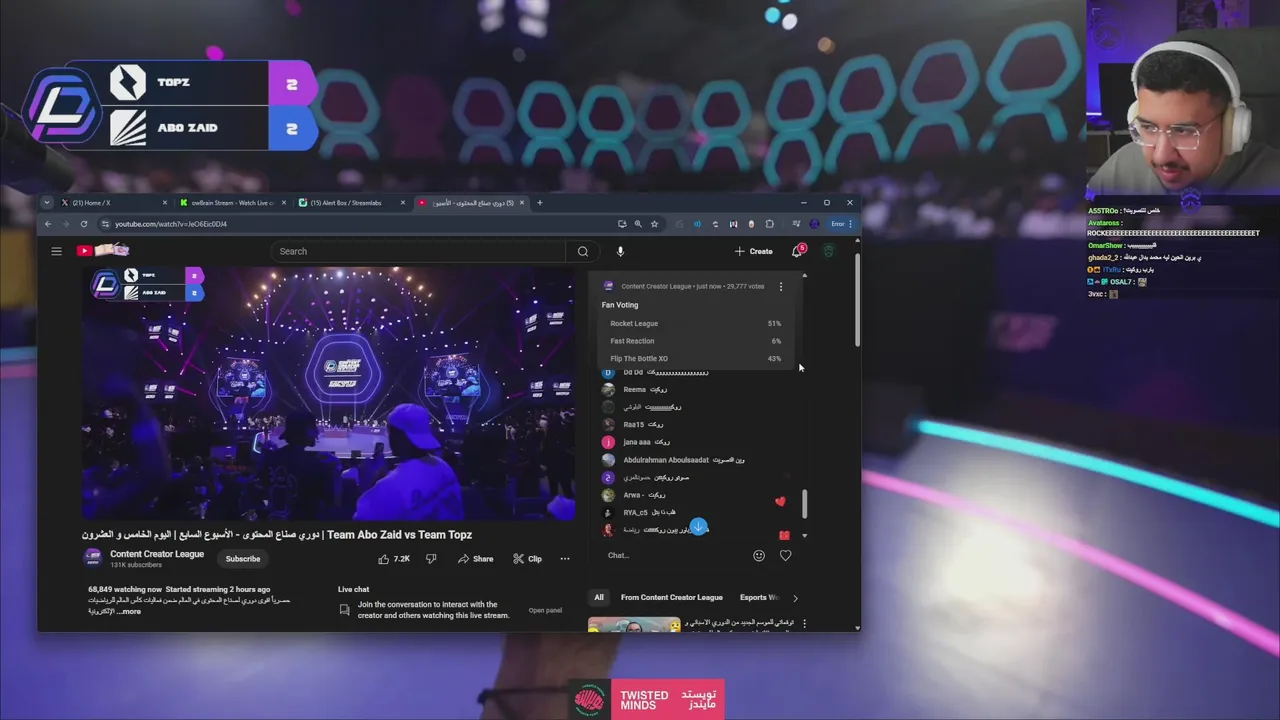1280x720 pixels.
Task: Close the Alert Box / Streamlabs tab
Action: (x=403, y=203)
